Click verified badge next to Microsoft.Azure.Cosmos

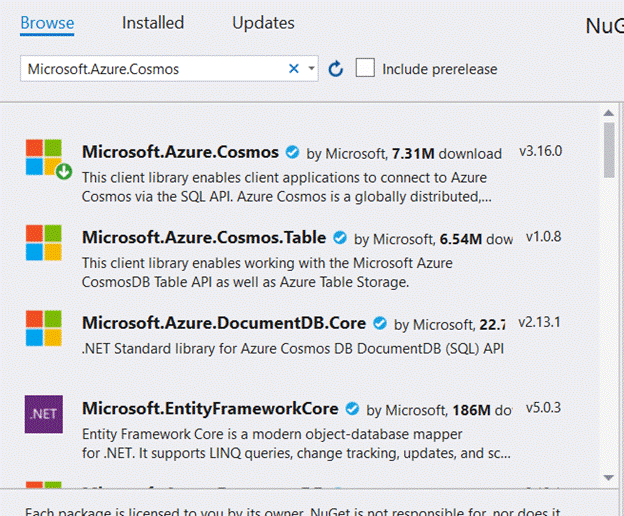point(292,153)
